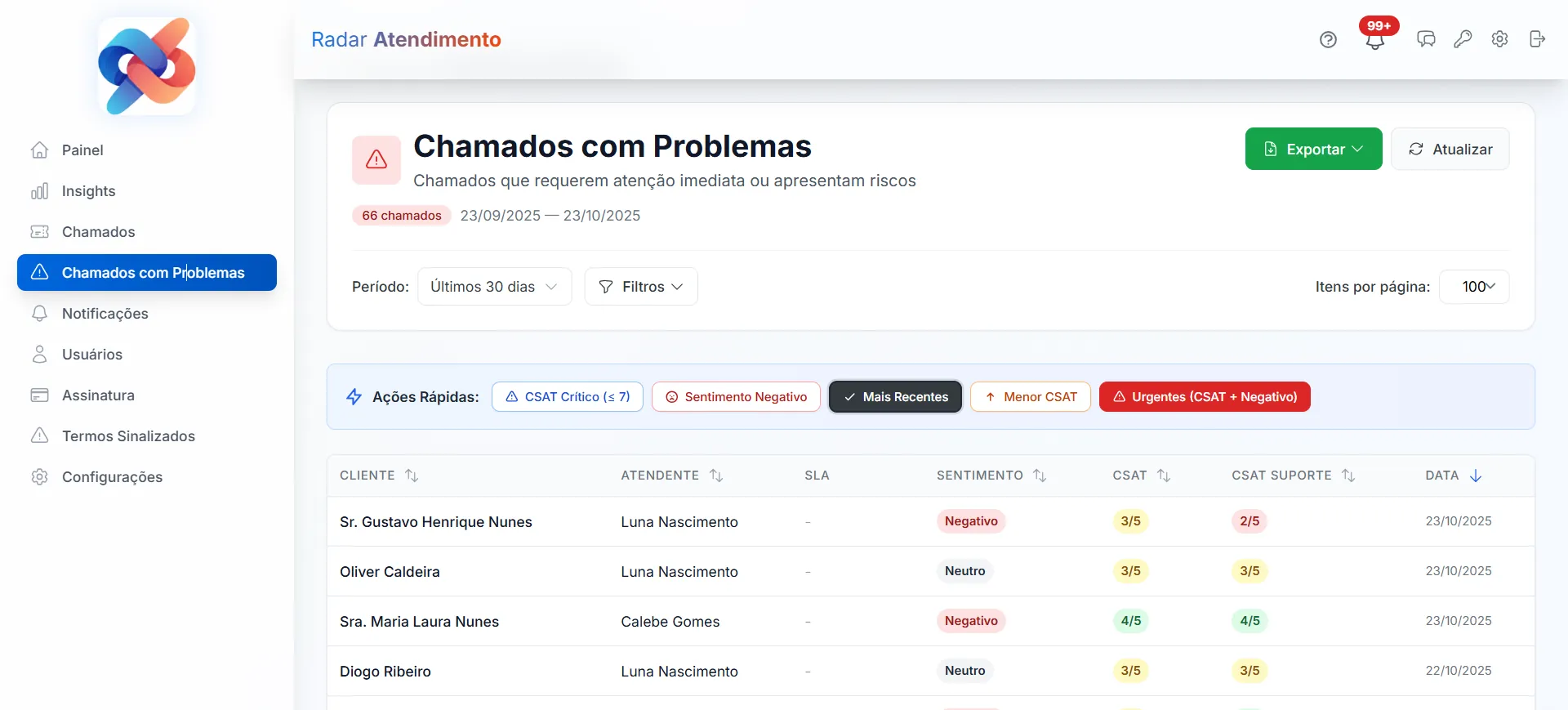Open Assinatura in sidebar
The height and width of the screenshot is (710, 1568).
(x=147, y=395)
